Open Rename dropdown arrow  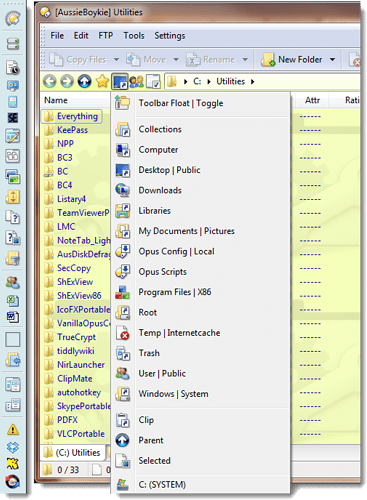[245, 60]
